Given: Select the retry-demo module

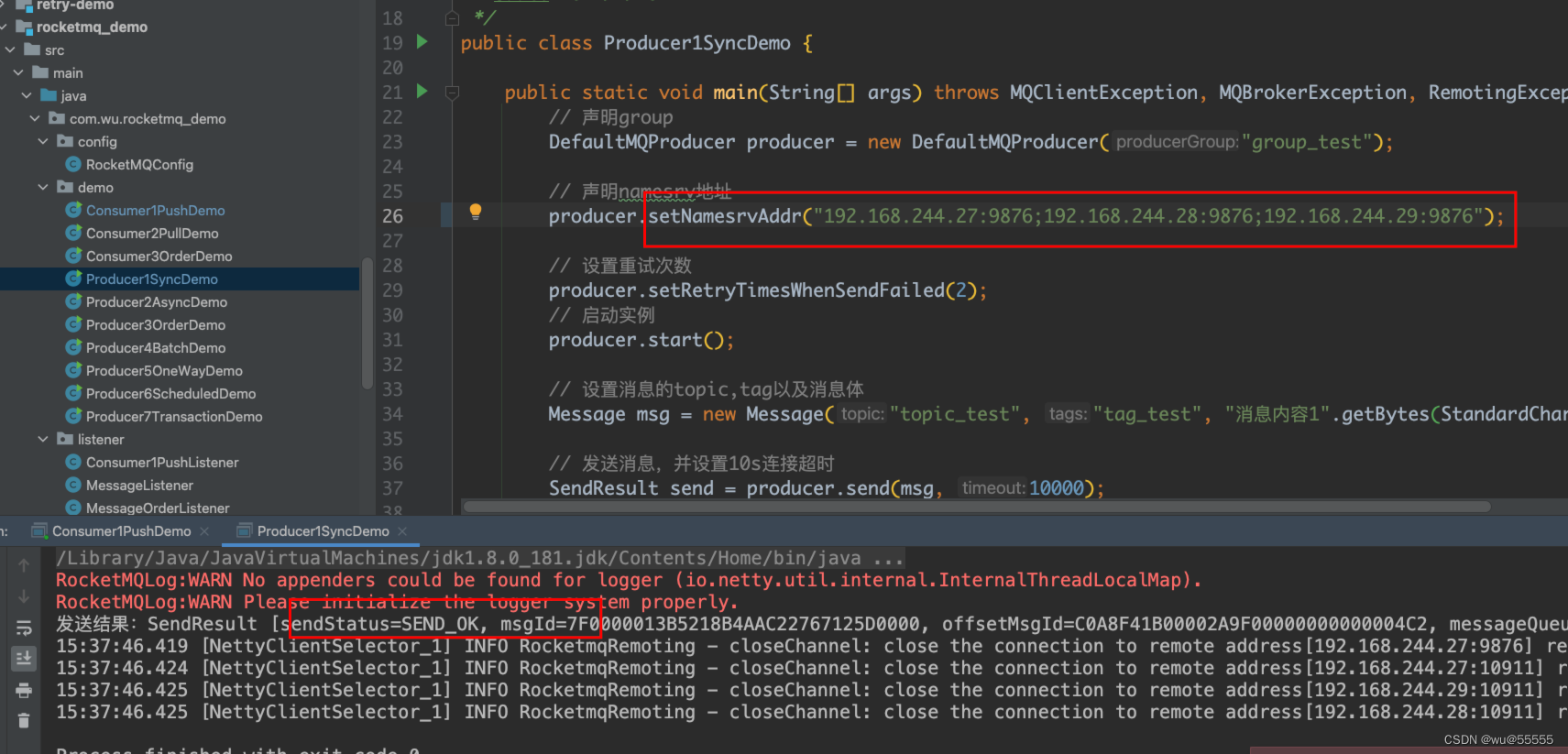Looking at the screenshot, I should [75, 5].
